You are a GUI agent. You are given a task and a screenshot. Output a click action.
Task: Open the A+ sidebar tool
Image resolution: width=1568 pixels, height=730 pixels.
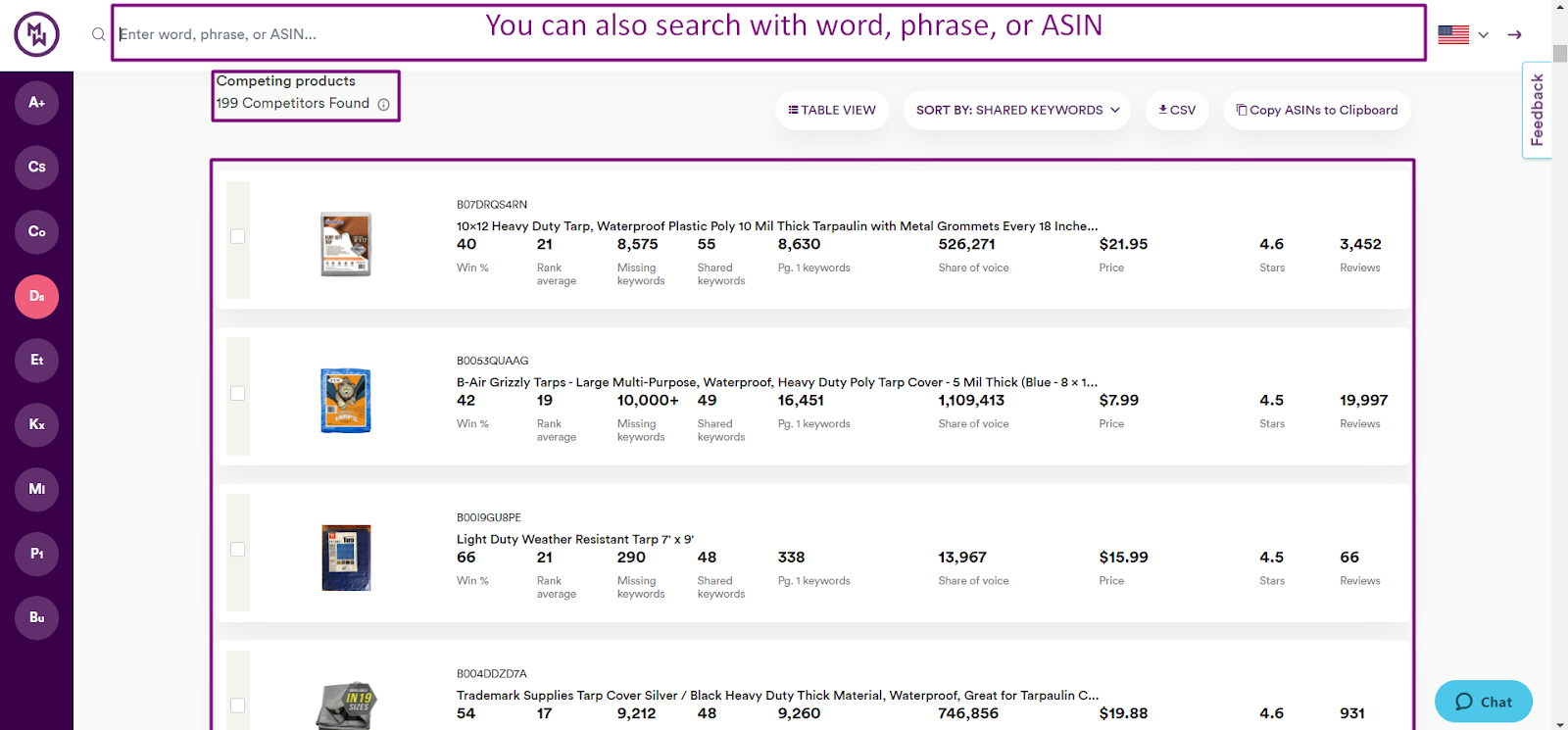coord(36,103)
